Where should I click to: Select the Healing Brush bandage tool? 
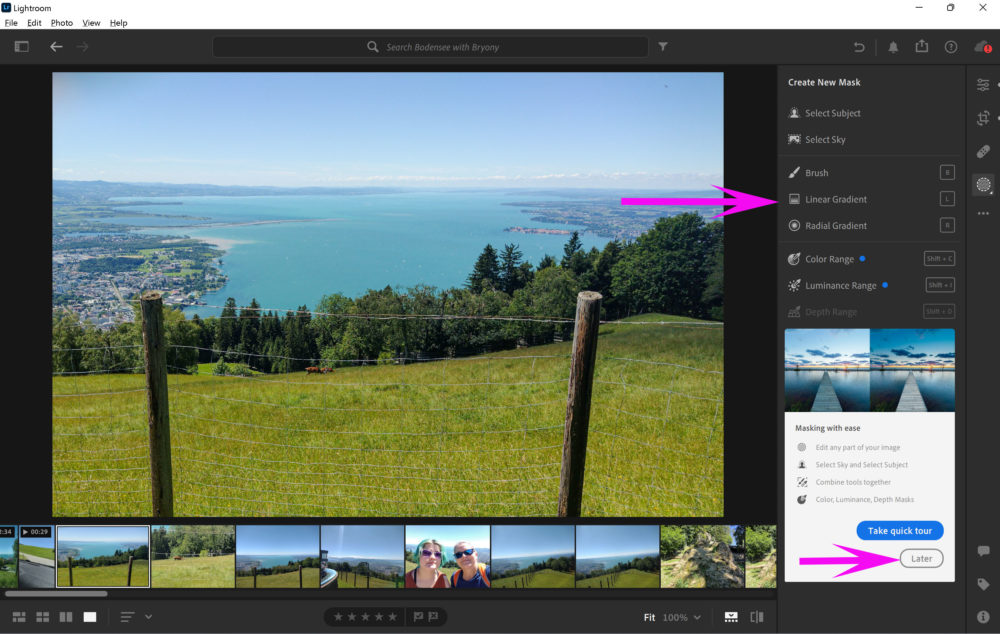click(x=983, y=151)
